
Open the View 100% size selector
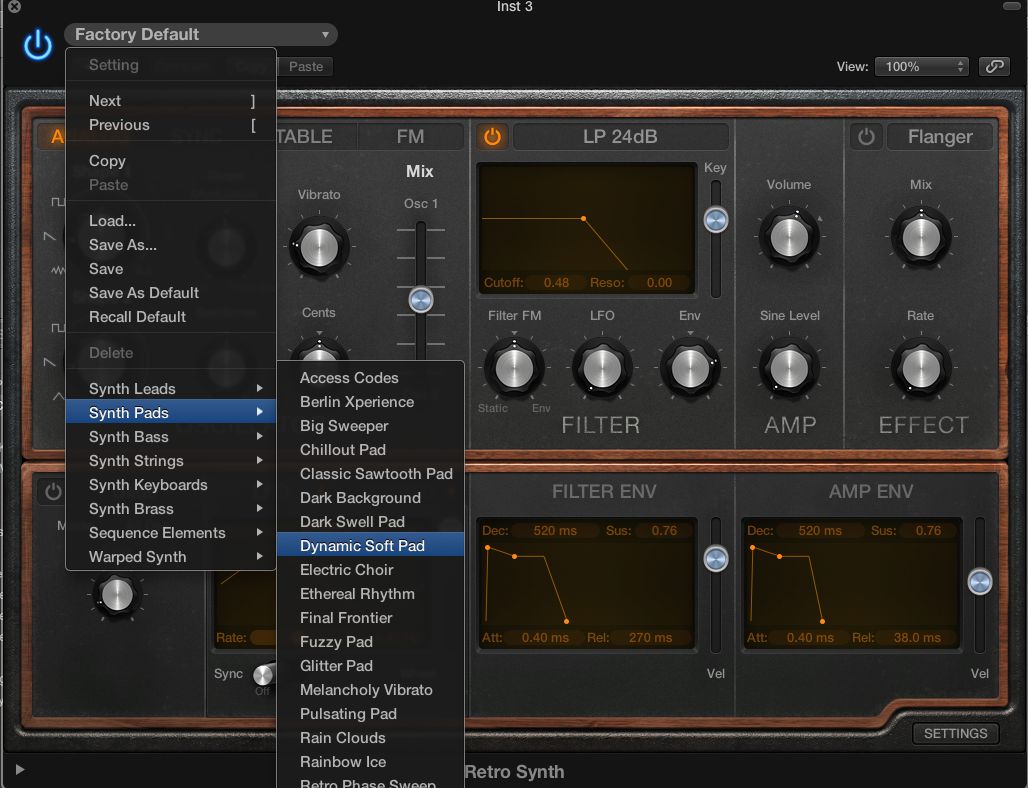click(921, 66)
